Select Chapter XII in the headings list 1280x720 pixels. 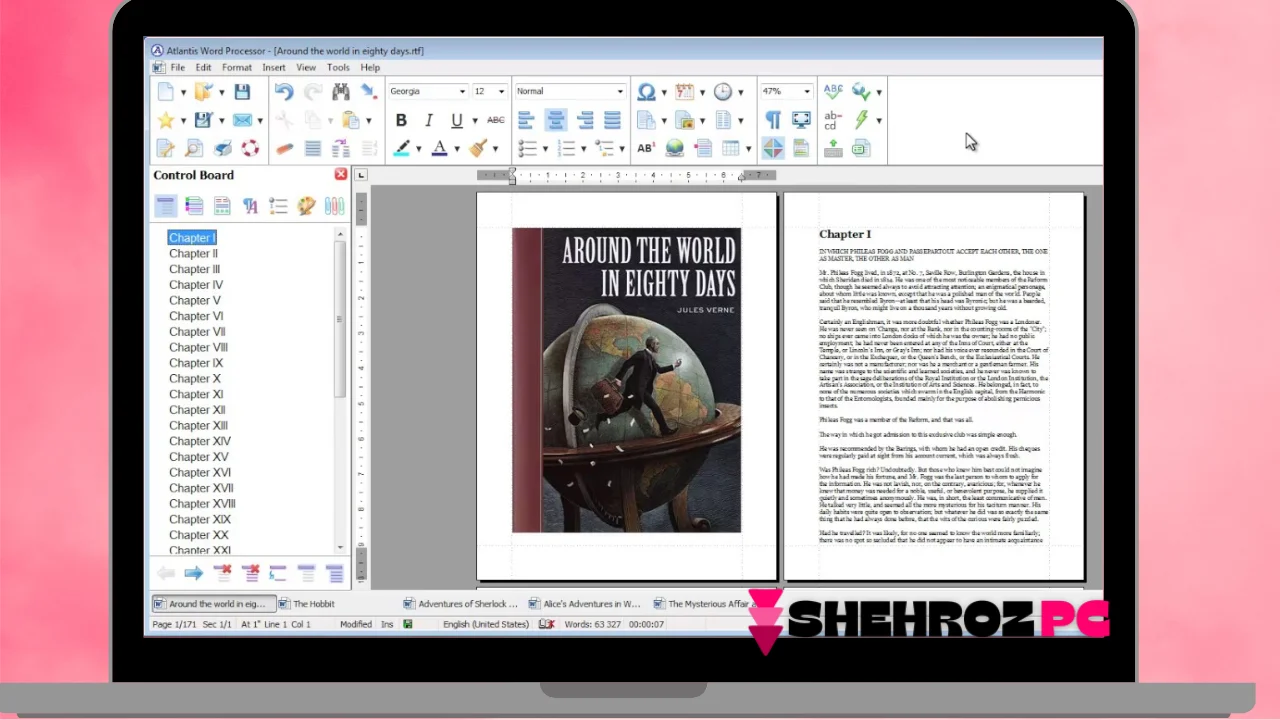point(197,410)
